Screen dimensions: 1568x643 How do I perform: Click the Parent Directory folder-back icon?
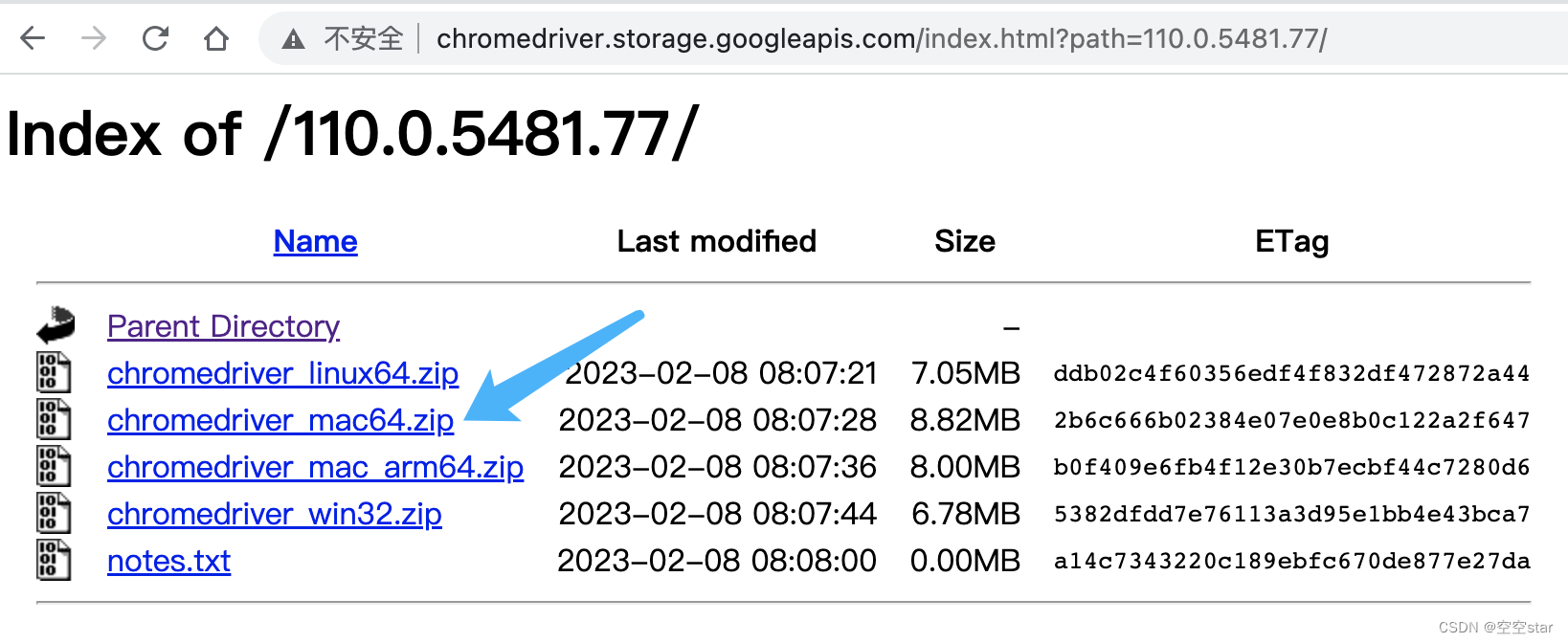pos(56,325)
